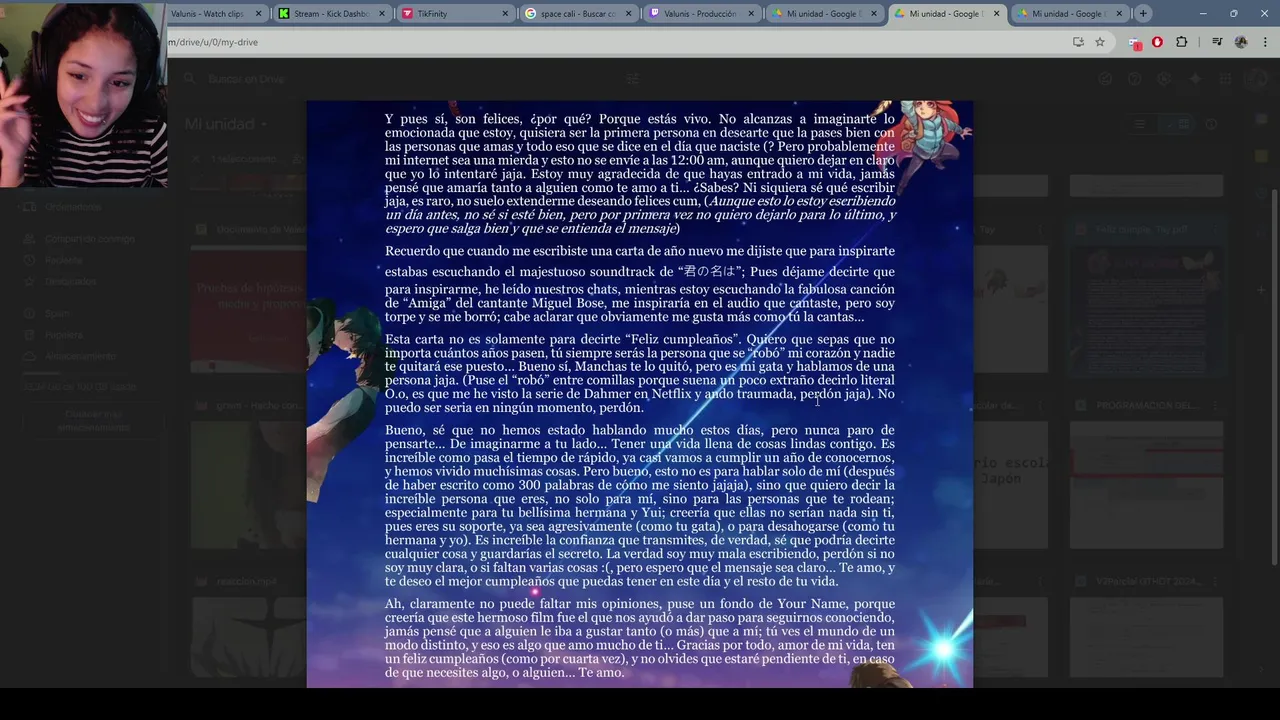Open the Drive offline-ready status icon

(1105, 79)
